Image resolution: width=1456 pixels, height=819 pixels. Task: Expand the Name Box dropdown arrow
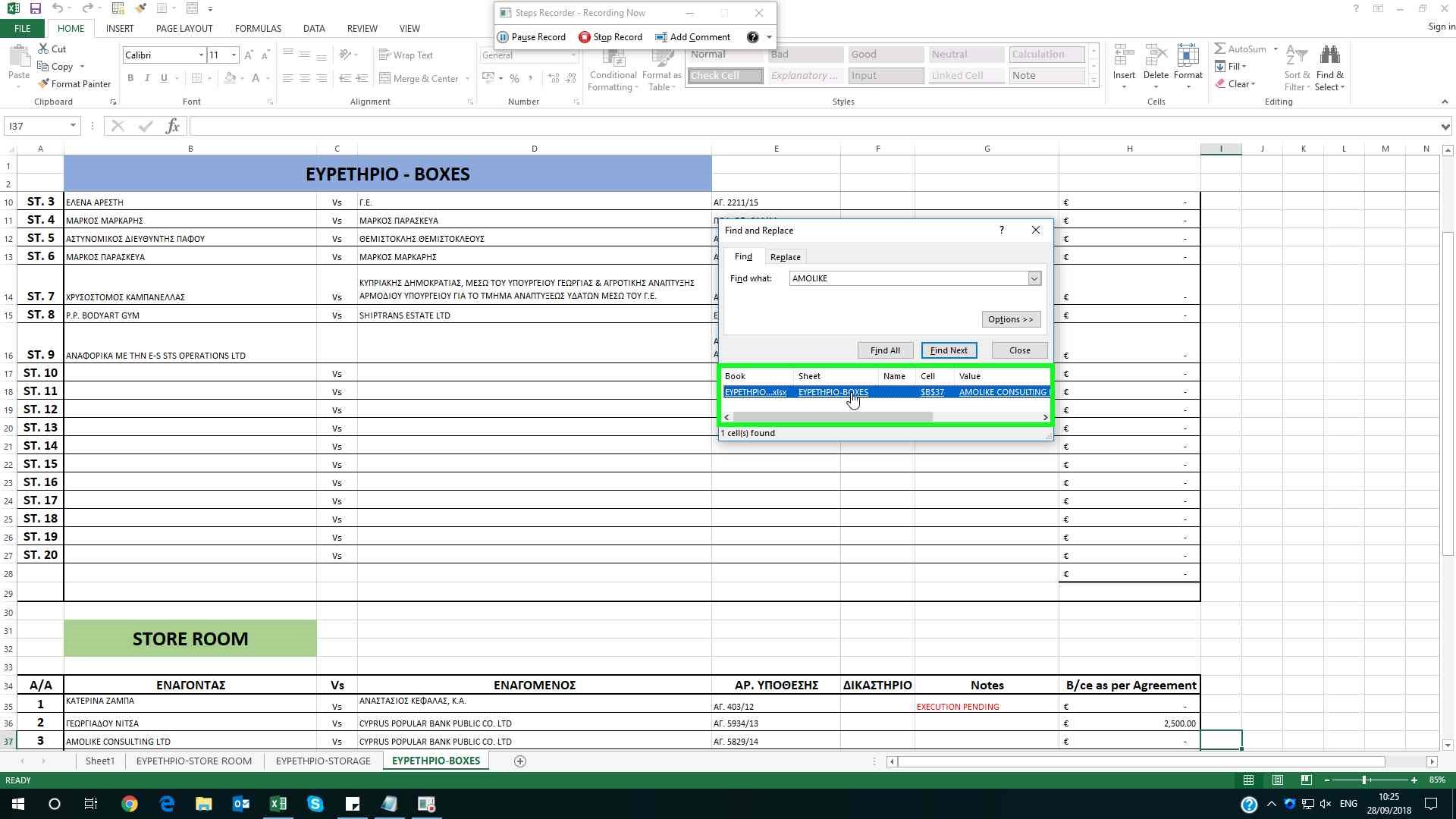coord(73,126)
